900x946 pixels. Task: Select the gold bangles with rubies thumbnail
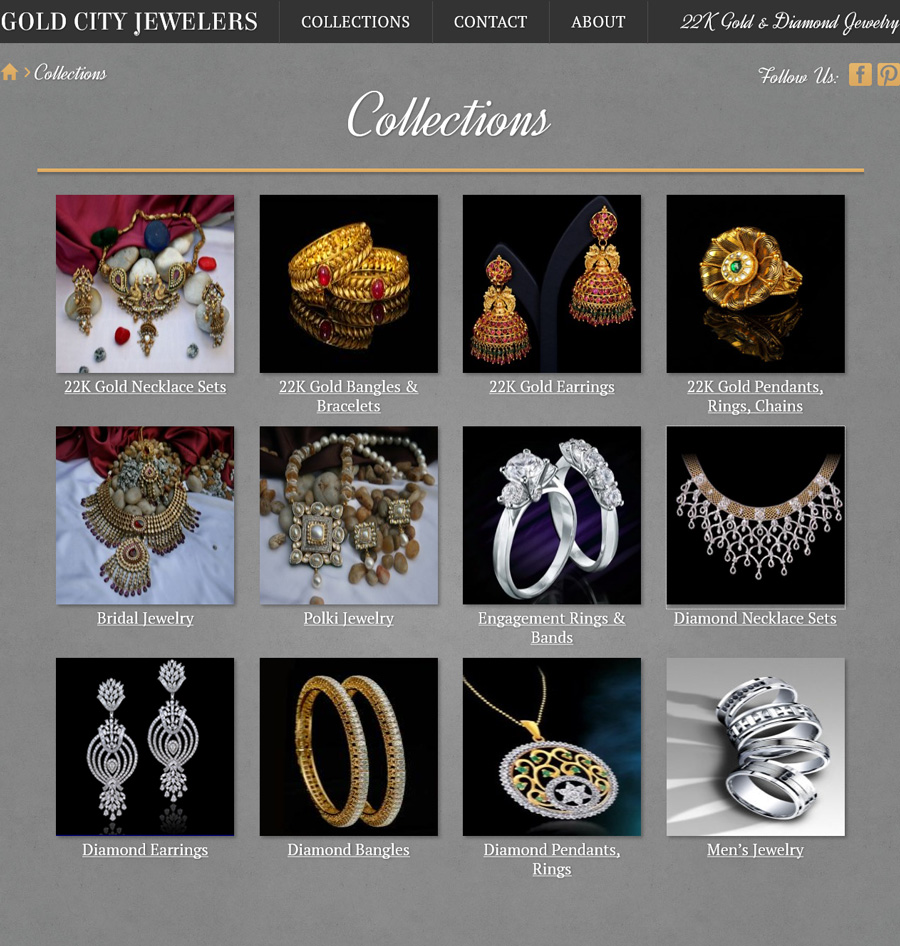[349, 284]
